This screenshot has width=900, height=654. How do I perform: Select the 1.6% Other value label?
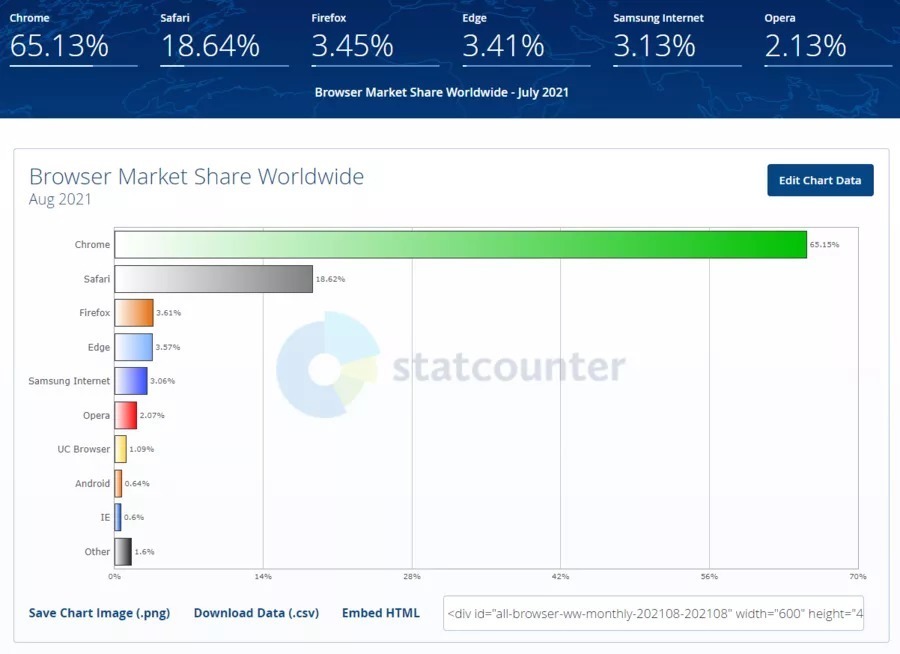[x=144, y=552]
